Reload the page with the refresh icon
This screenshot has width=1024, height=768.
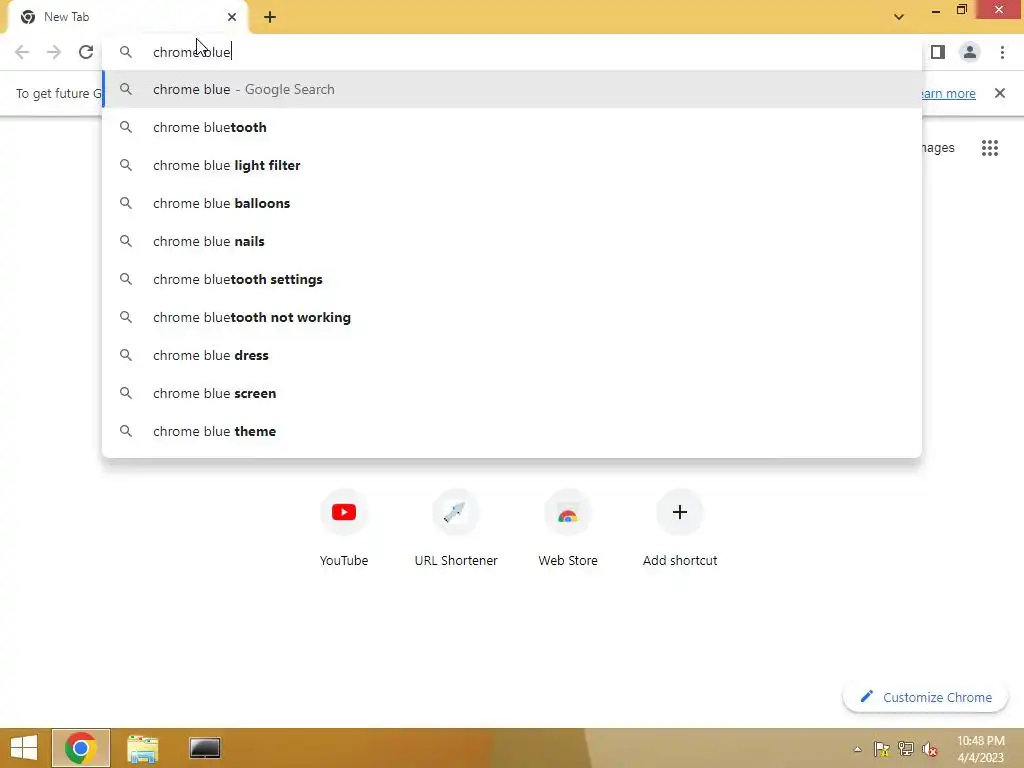tap(86, 52)
